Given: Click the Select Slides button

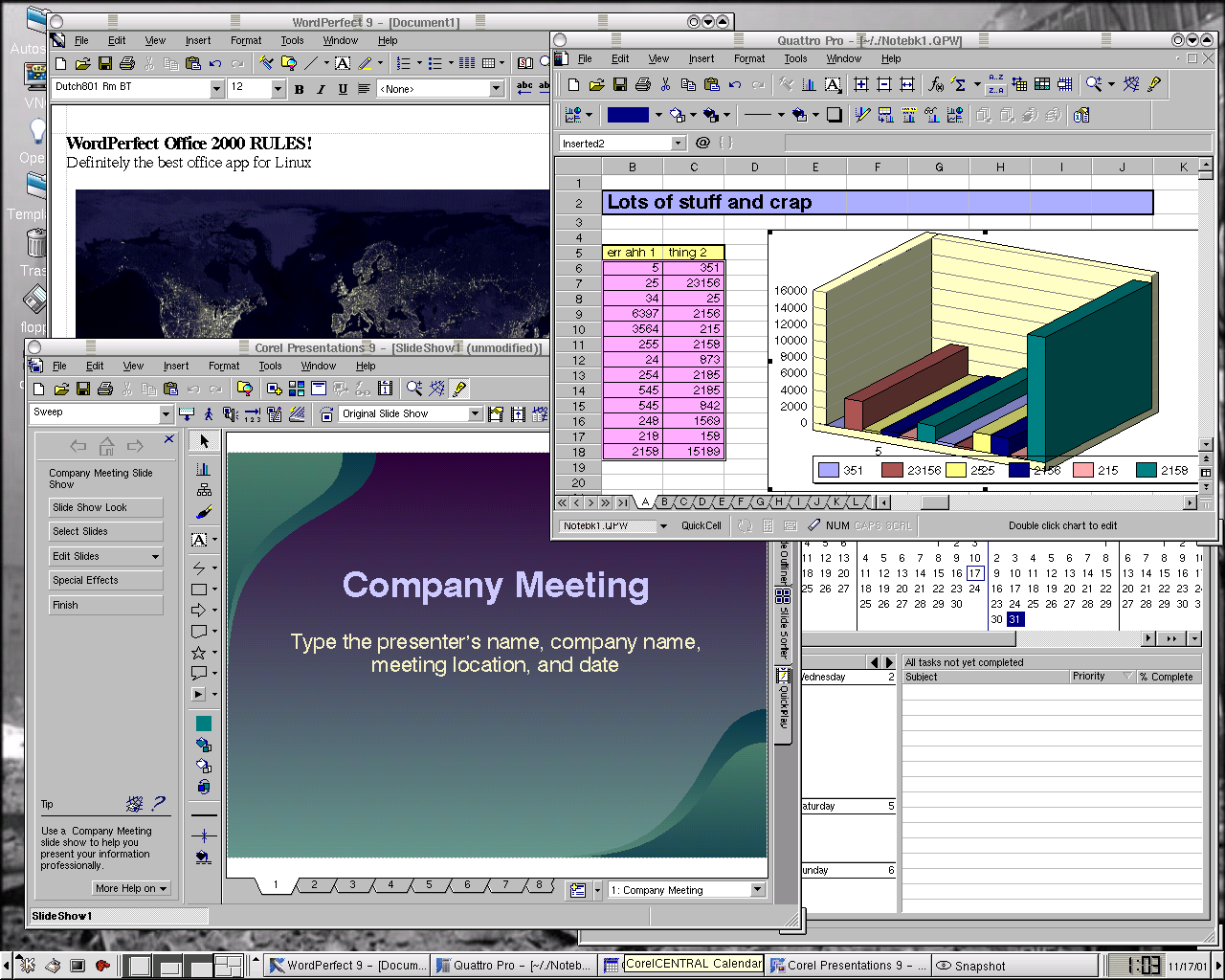Looking at the screenshot, I should point(106,531).
